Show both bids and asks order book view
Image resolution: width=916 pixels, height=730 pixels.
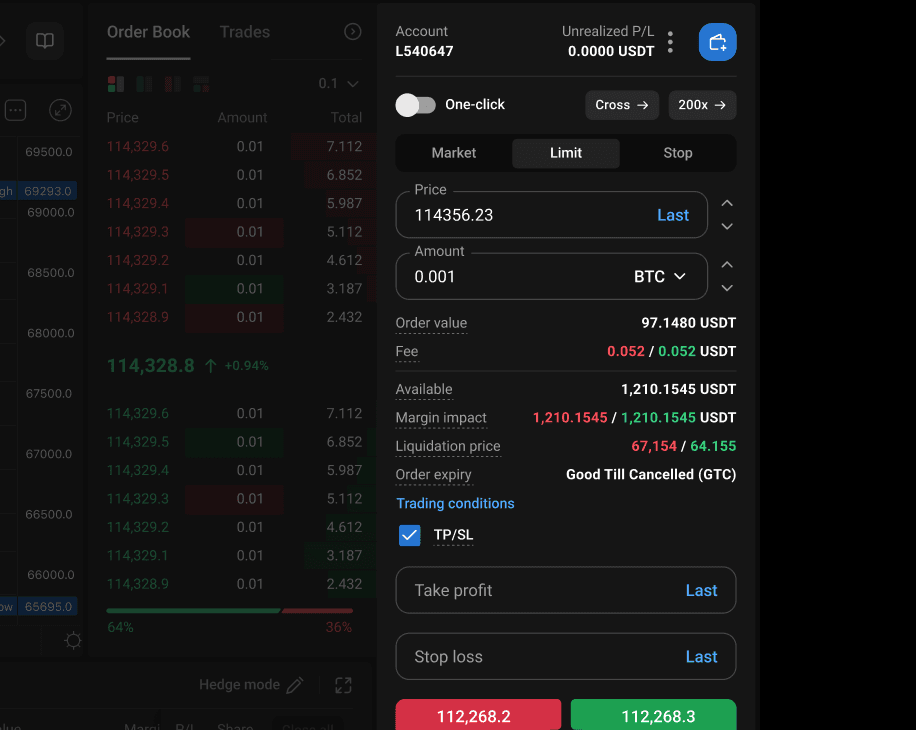point(115,84)
